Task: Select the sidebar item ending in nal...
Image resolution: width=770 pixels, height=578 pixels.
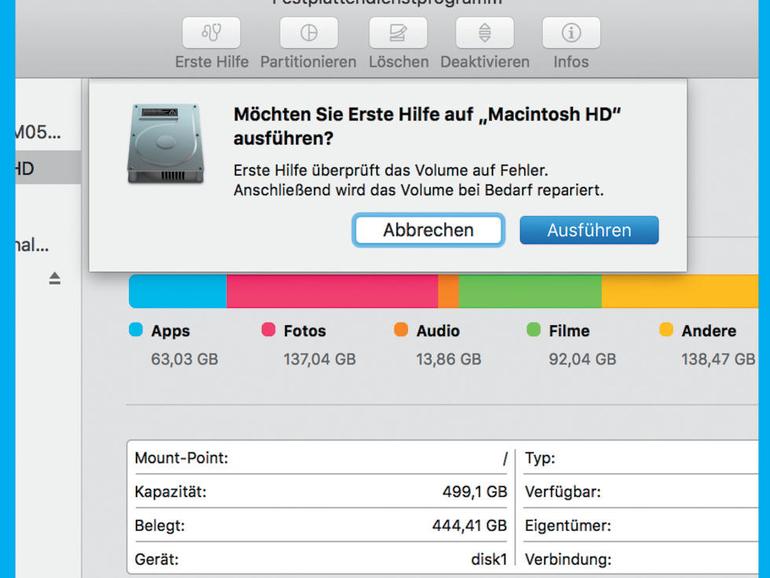Action: pyautogui.click(x=32, y=244)
